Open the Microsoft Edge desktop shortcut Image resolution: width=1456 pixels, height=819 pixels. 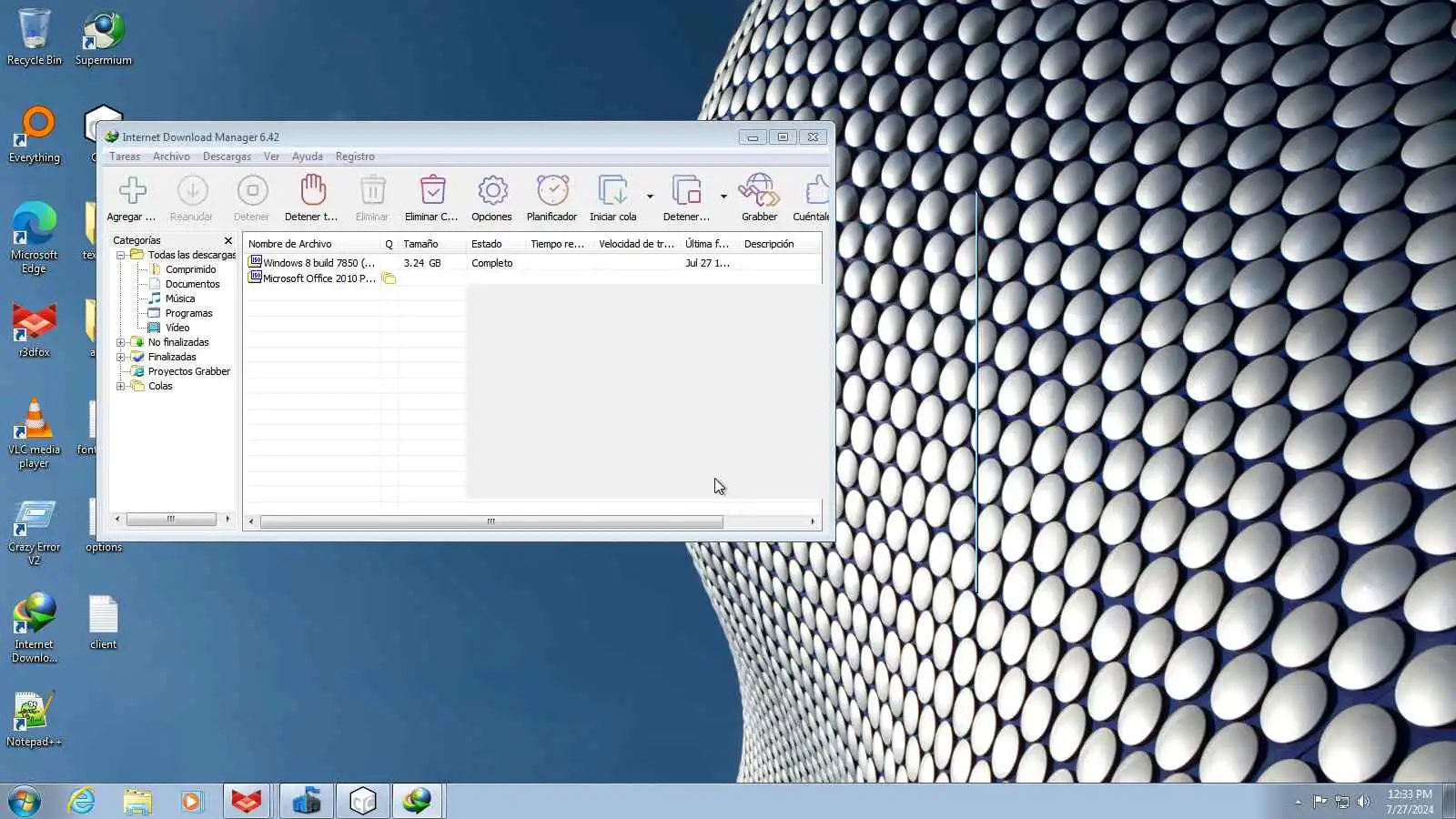35,238
